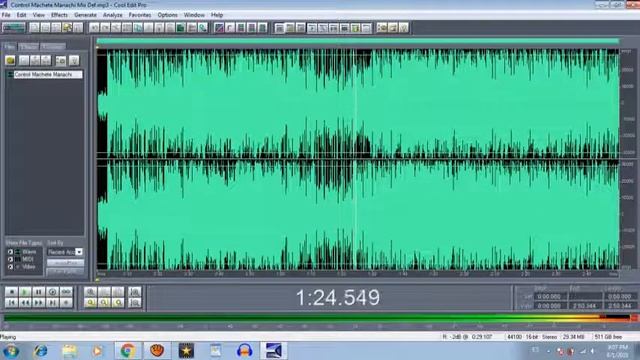Viewport: 640px width, 360px height.
Task: Click the Stop transport button
Action: (x=11, y=292)
